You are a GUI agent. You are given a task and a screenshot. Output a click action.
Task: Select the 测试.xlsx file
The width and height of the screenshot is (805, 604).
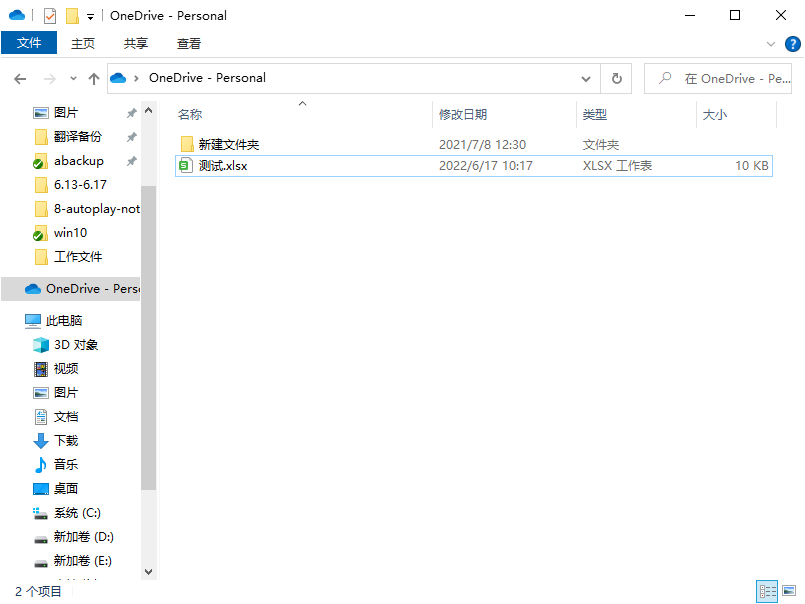(473, 166)
